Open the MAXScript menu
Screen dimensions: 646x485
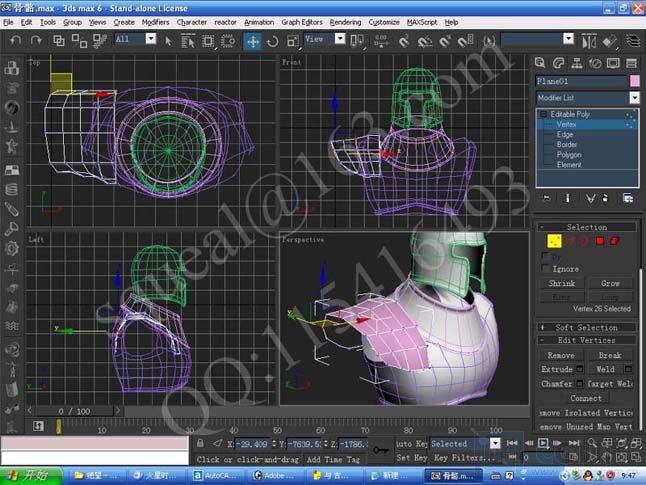(422, 22)
